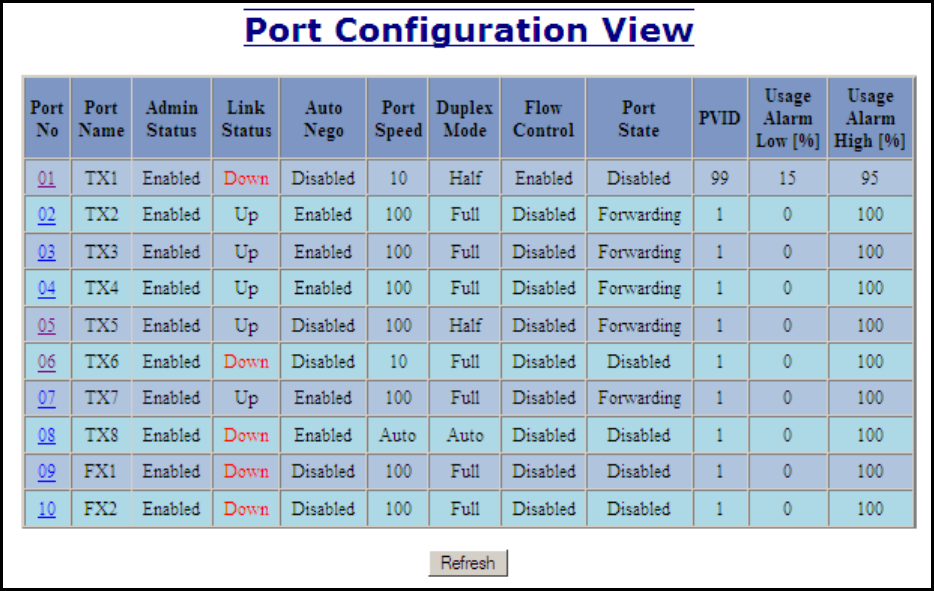Viewport: 934px width, 591px height.
Task: Click the Usage Alarm High header
Action: [x=870, y=119]
